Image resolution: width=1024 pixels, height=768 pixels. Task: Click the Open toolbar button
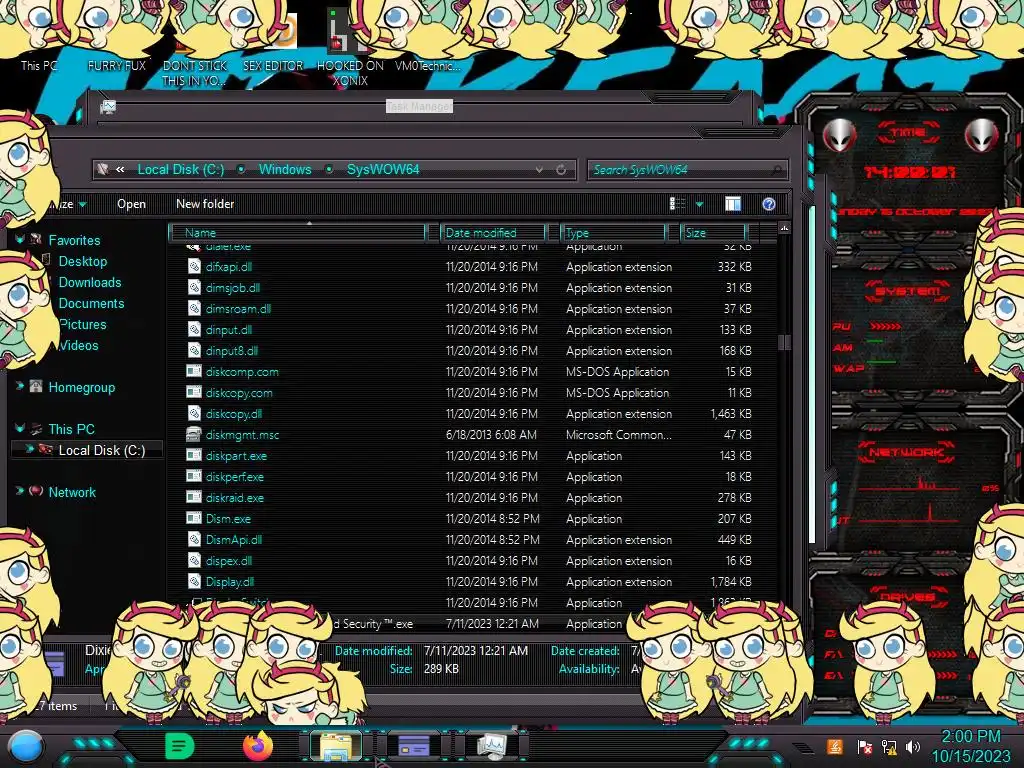click(x=131, y=204)
